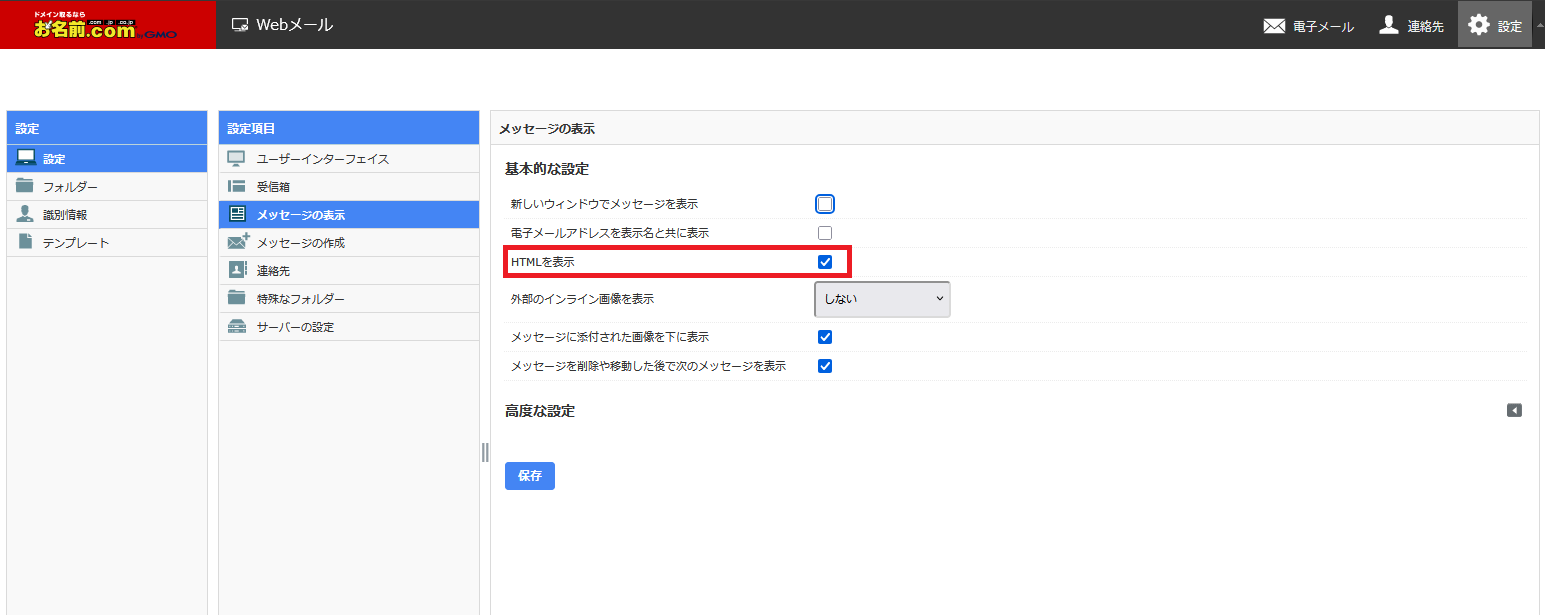Click the 基本的な設定 heading

(547, 169)
